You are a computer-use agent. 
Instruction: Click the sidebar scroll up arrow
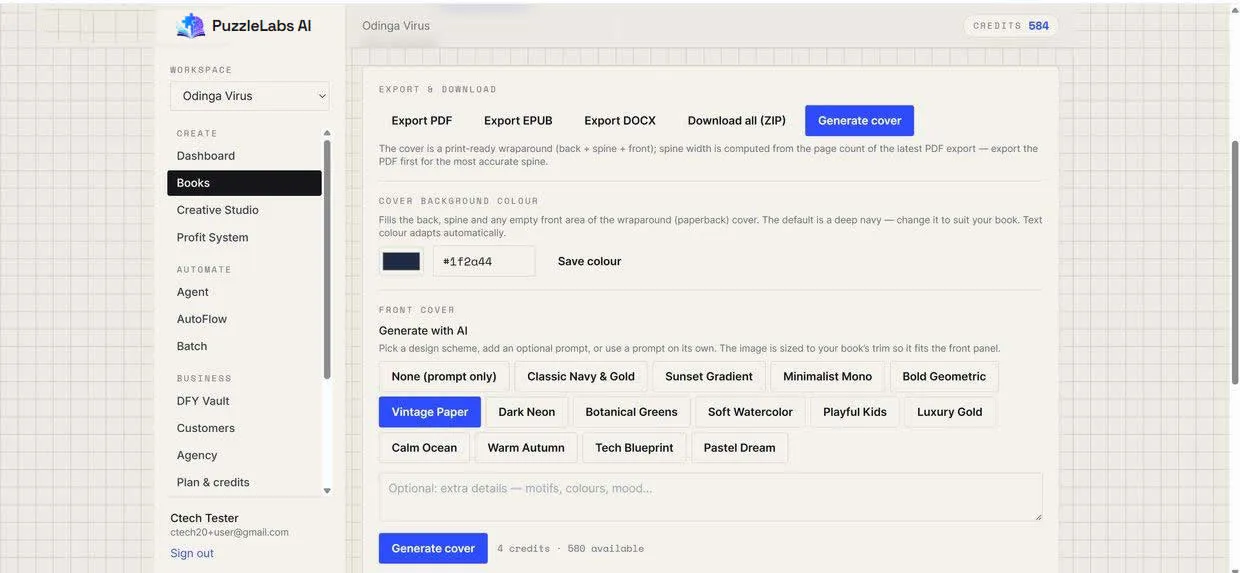(x=327, y=132)
